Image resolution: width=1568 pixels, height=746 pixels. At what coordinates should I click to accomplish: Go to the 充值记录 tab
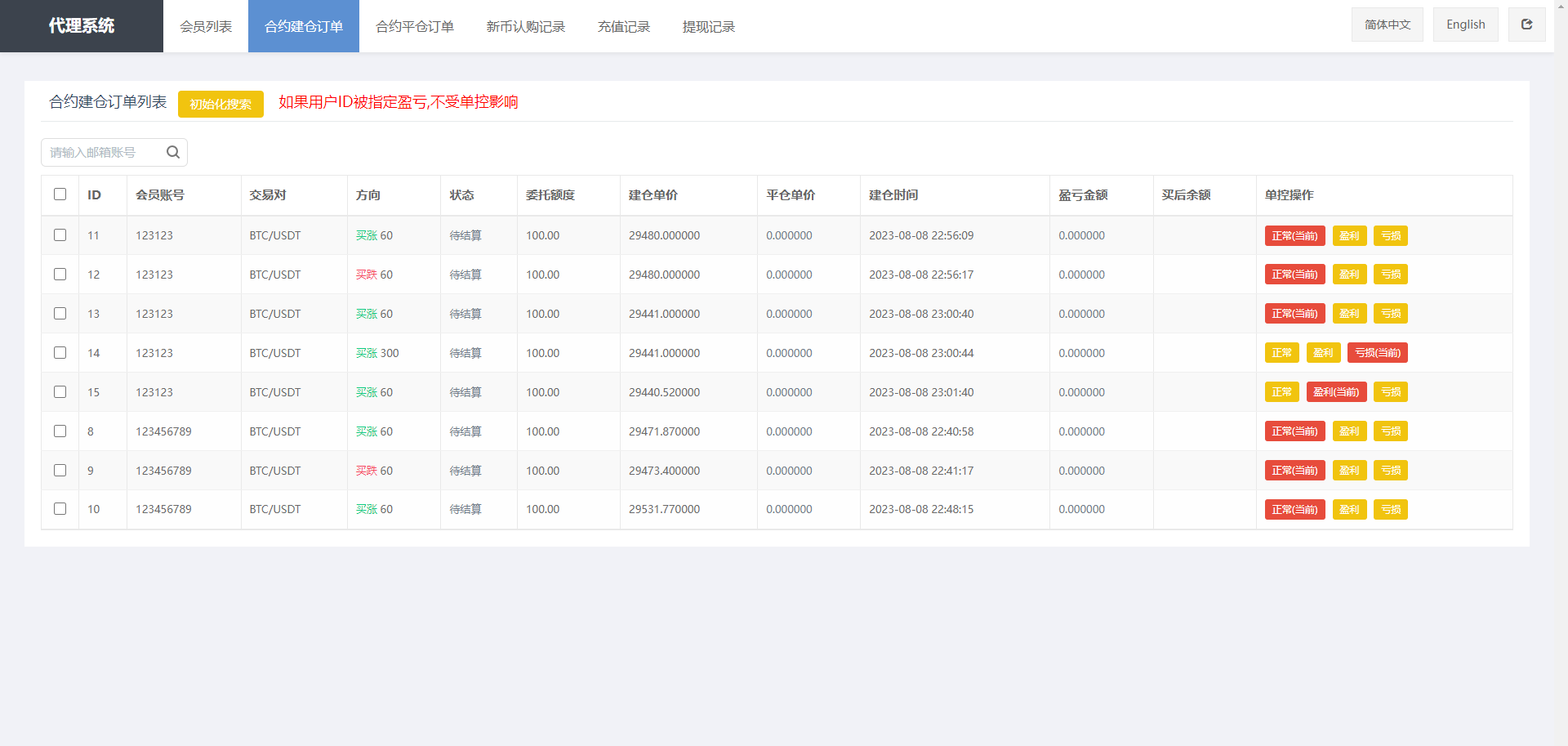[623, 26]
